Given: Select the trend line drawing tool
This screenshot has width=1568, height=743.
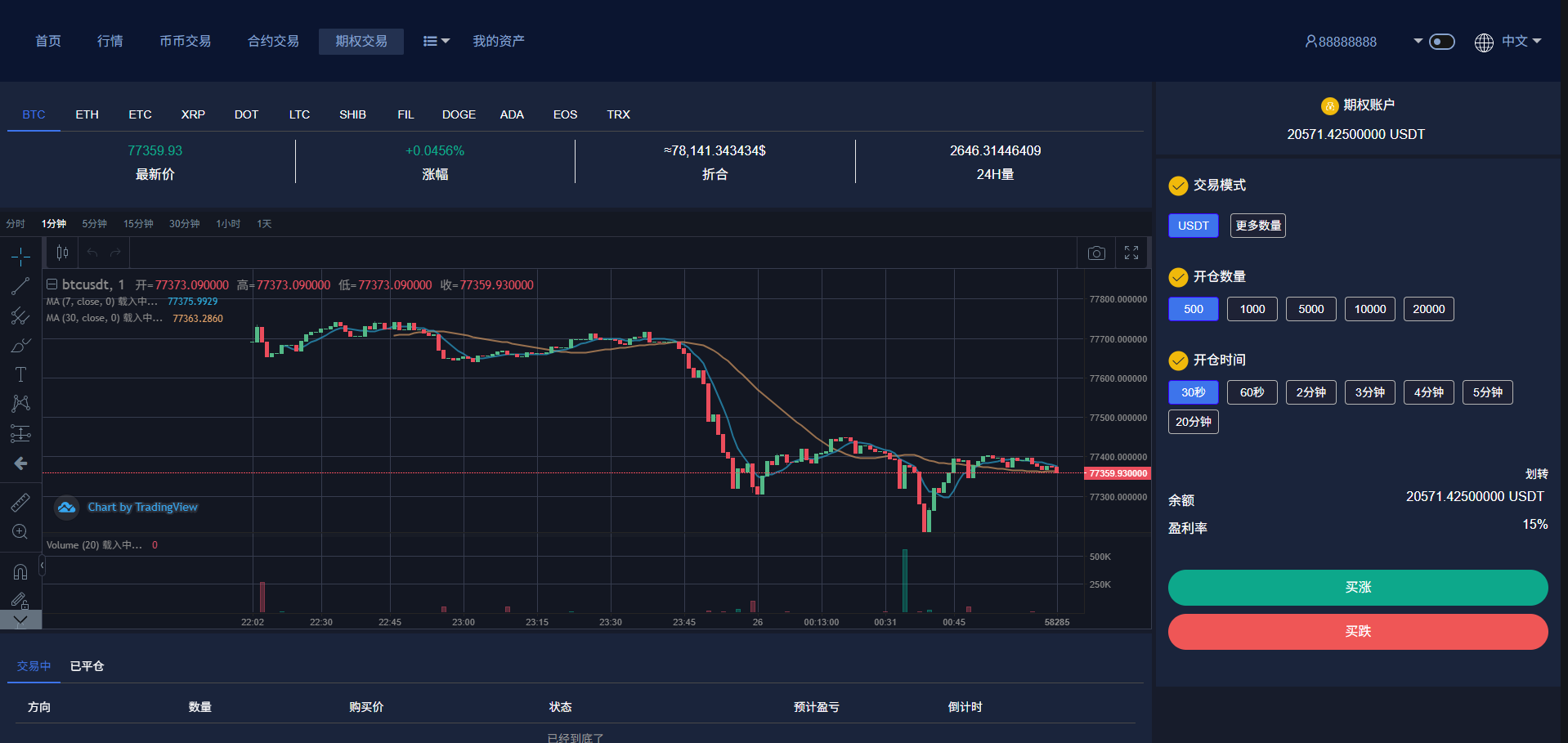Looking at the screenshot, I should point(20,286).
